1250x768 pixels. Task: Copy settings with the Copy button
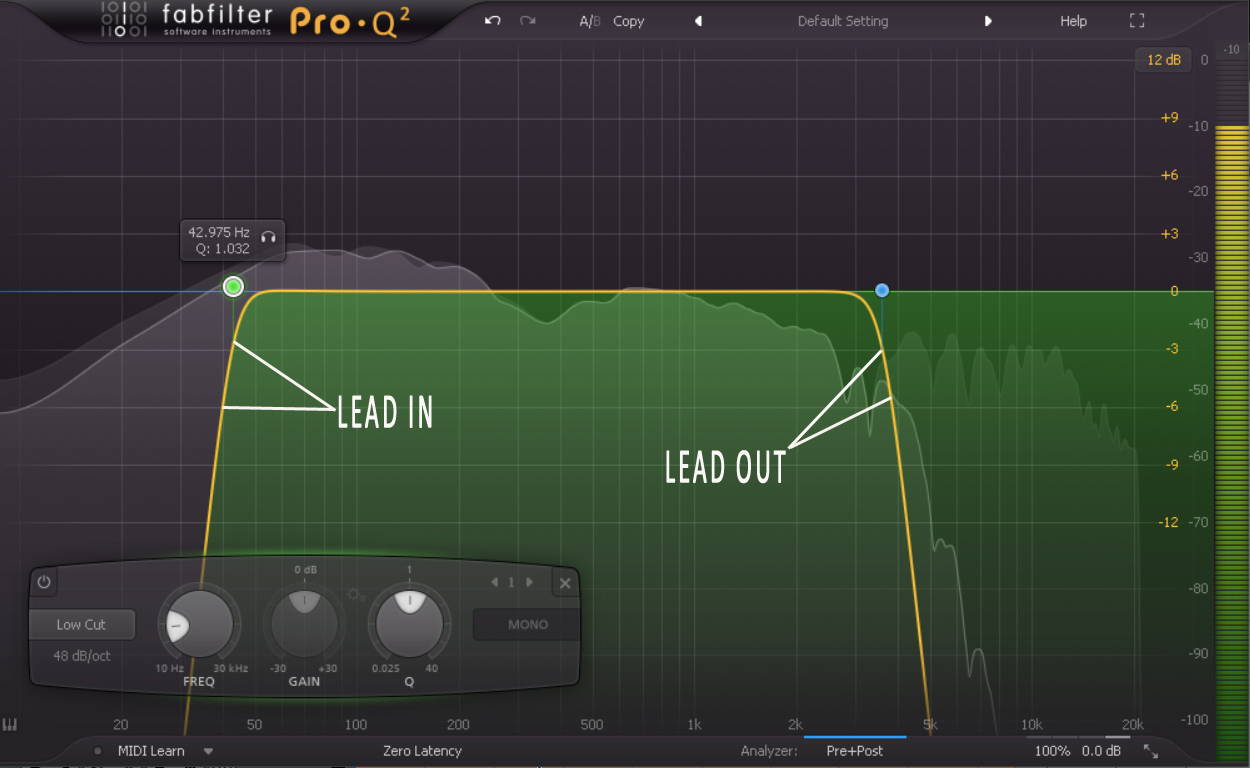[628, 21]
